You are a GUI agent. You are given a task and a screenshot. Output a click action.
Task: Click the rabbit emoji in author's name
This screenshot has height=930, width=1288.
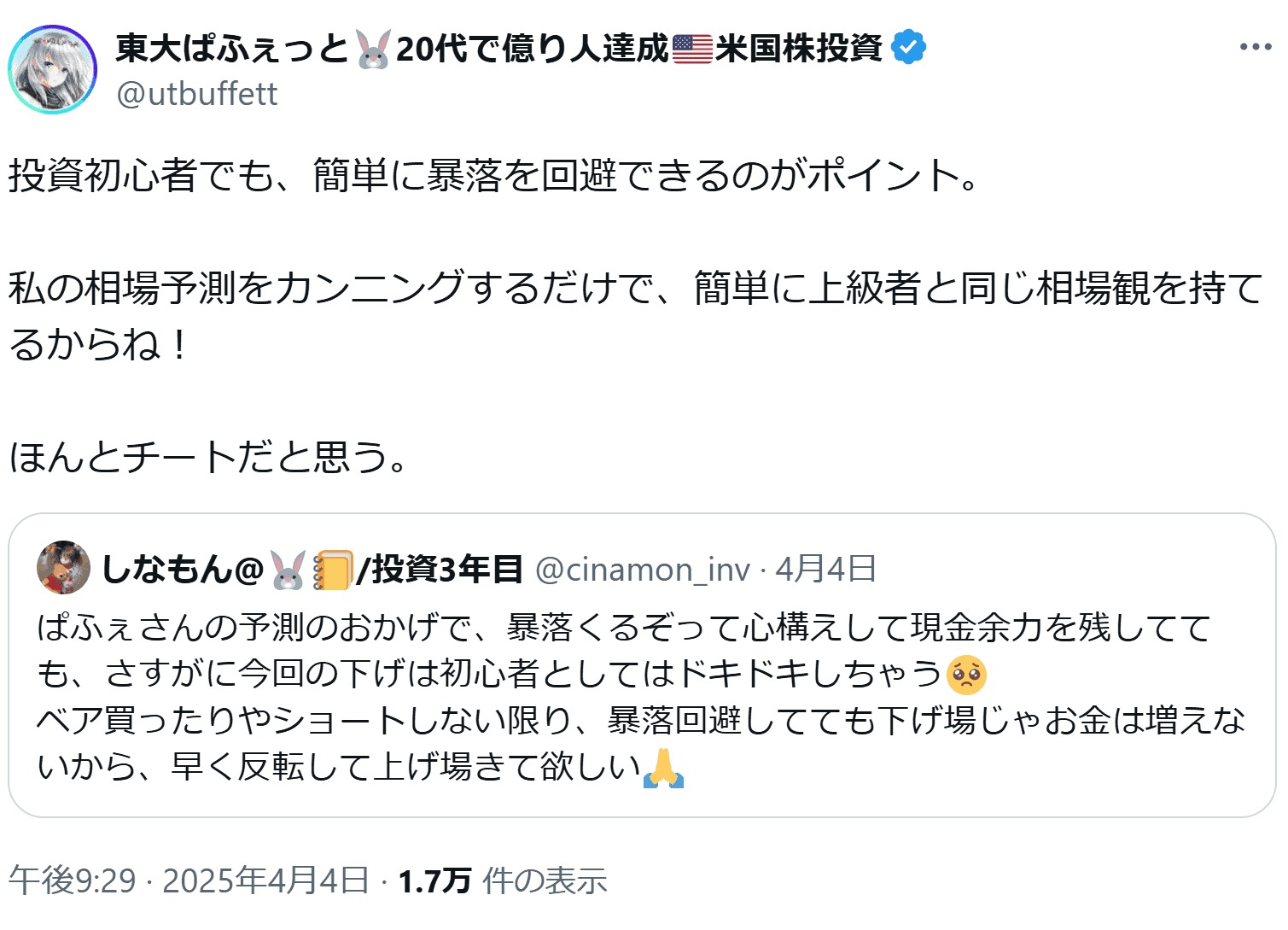click(x=373, y=50)
